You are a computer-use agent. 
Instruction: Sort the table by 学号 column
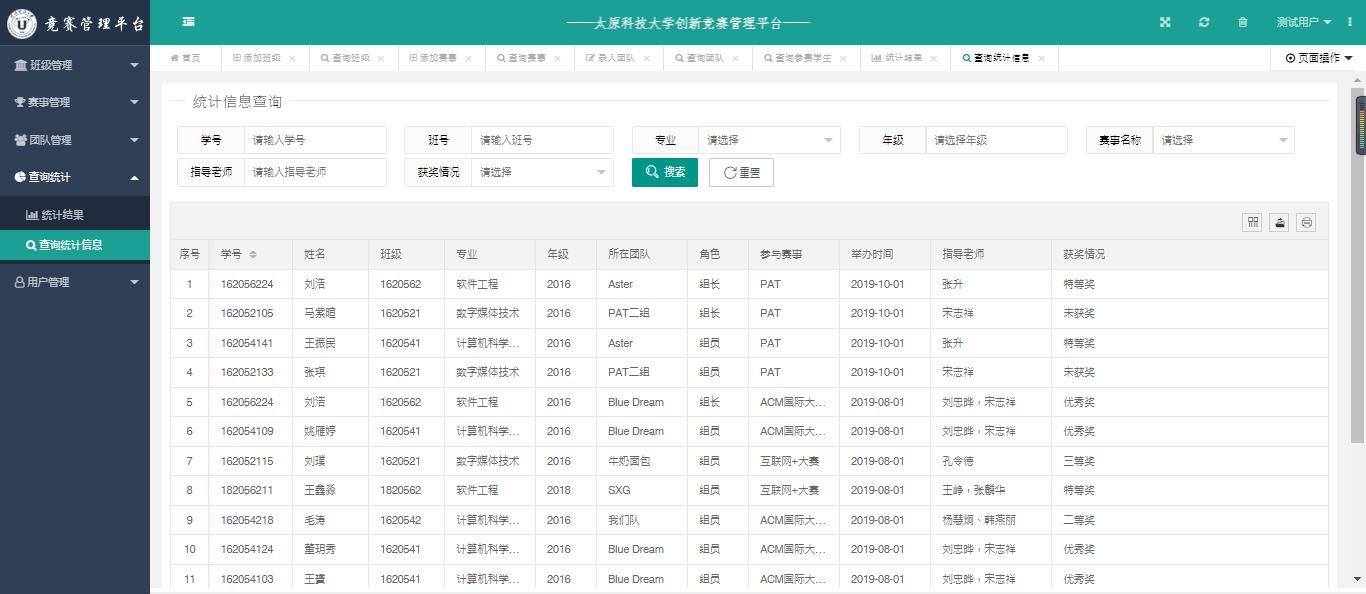point(253,255)
